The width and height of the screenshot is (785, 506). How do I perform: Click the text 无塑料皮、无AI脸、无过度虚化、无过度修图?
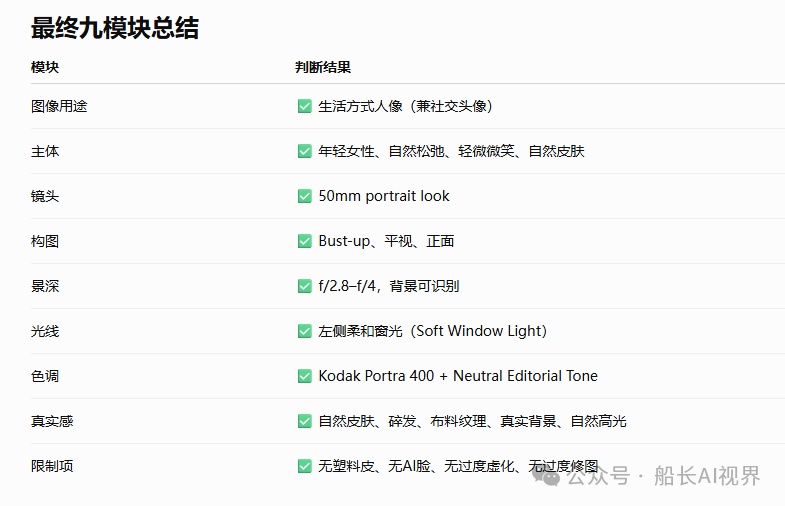tap(459, 466)
